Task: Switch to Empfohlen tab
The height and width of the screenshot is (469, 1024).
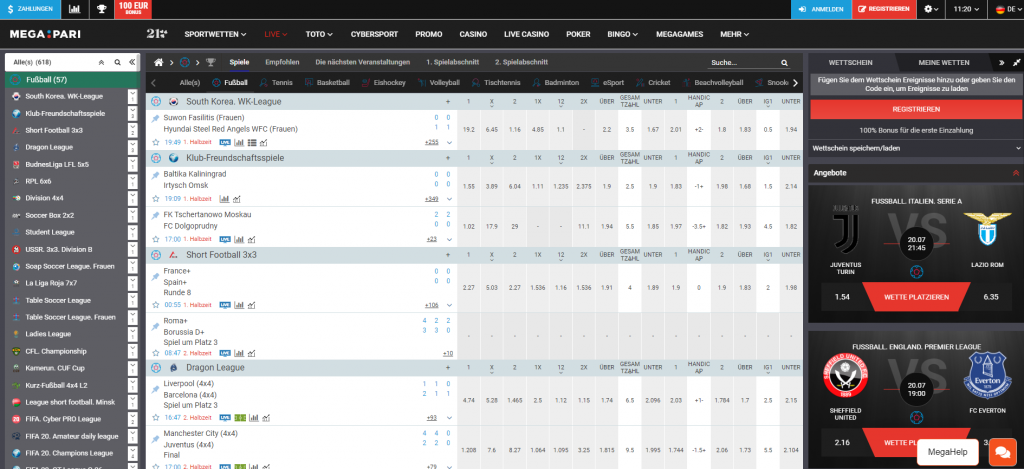Action: 282,62
